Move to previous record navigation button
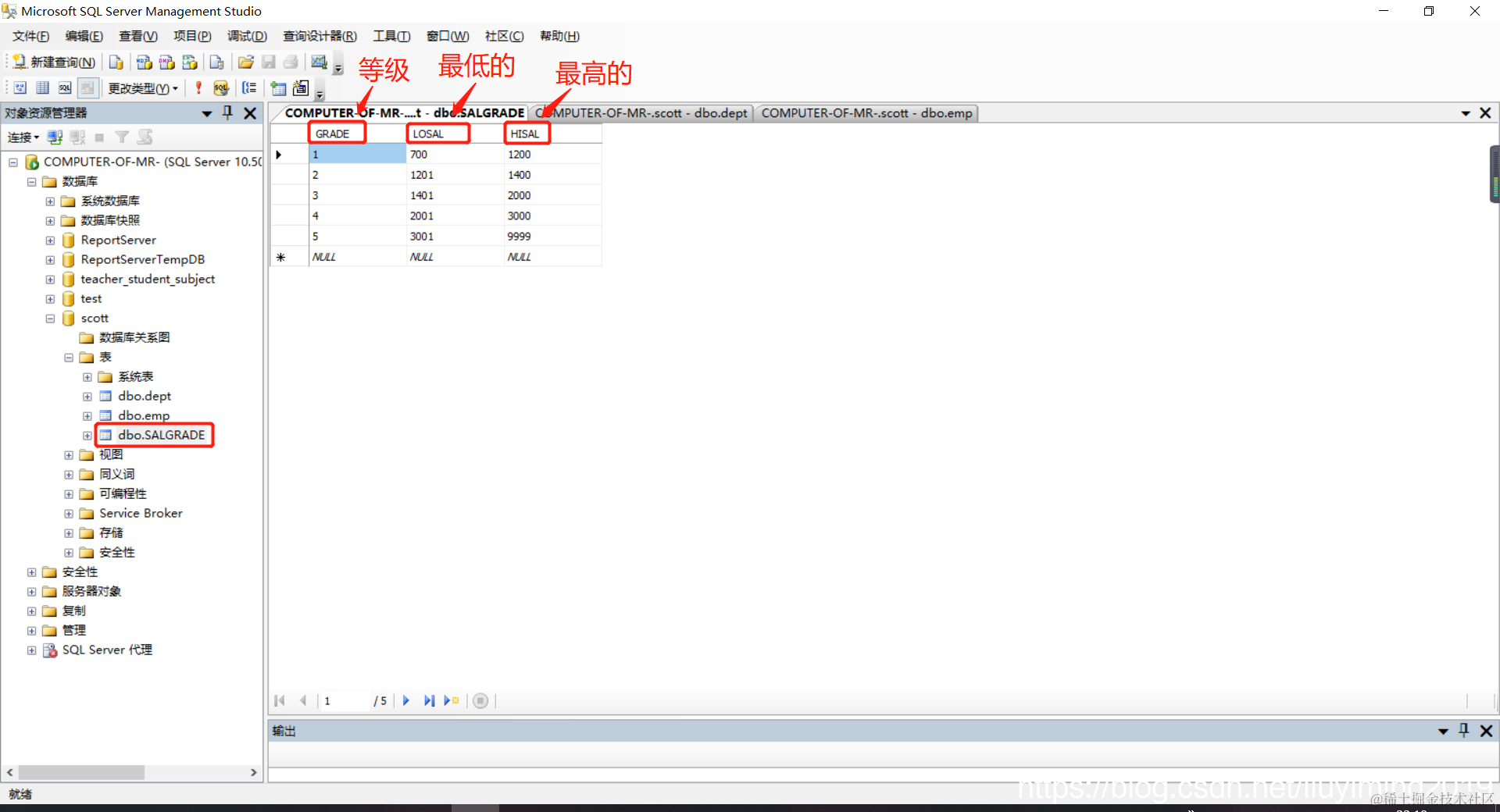Viewport: 1500px width, 812px height. [x=303, y=700]
